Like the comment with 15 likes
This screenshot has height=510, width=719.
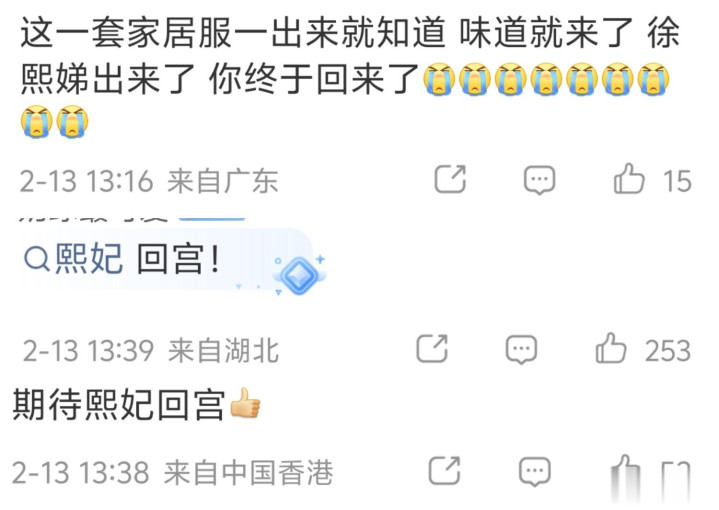629,179
